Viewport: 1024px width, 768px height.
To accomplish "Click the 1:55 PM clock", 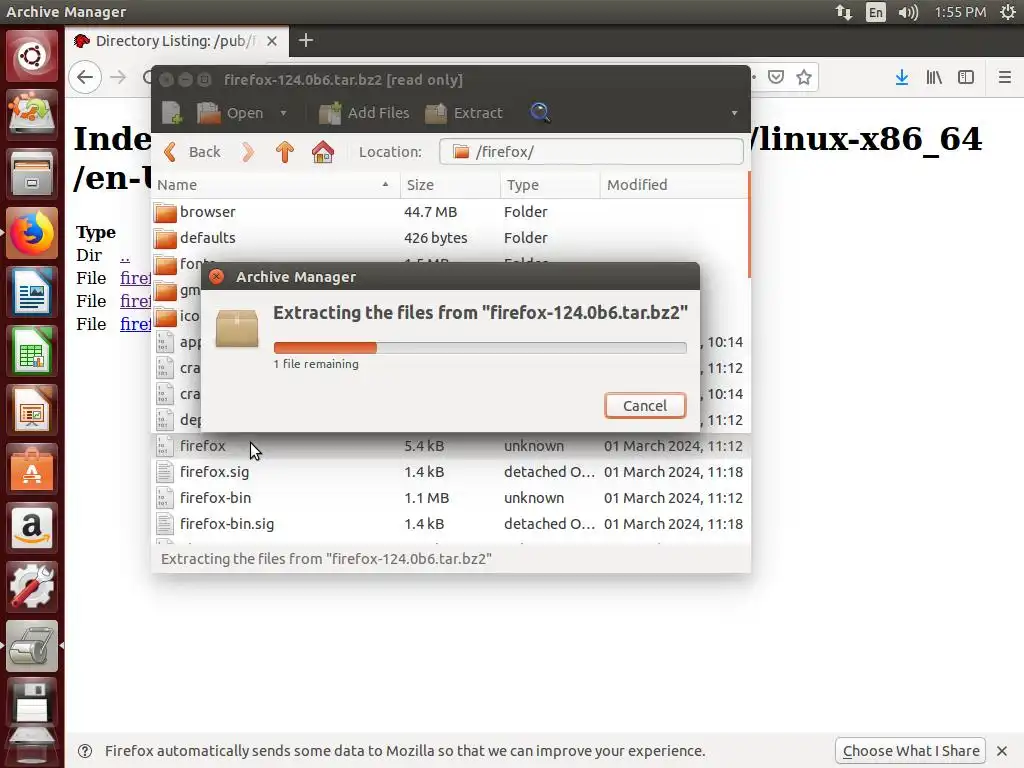I will (x=960, y=12).
